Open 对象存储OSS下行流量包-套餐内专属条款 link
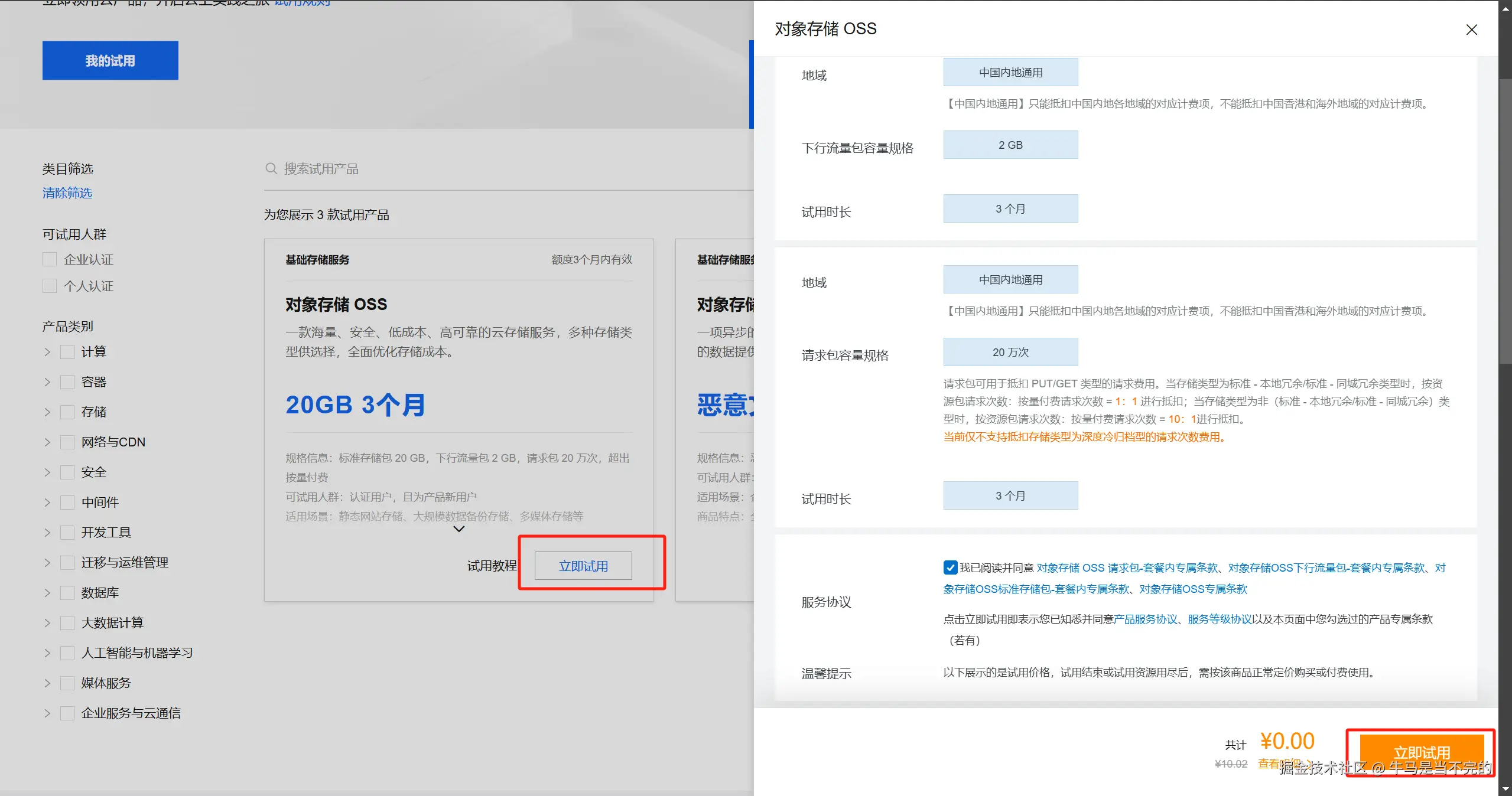This screenshot has width=1512, height=796. pos(1326,568)
